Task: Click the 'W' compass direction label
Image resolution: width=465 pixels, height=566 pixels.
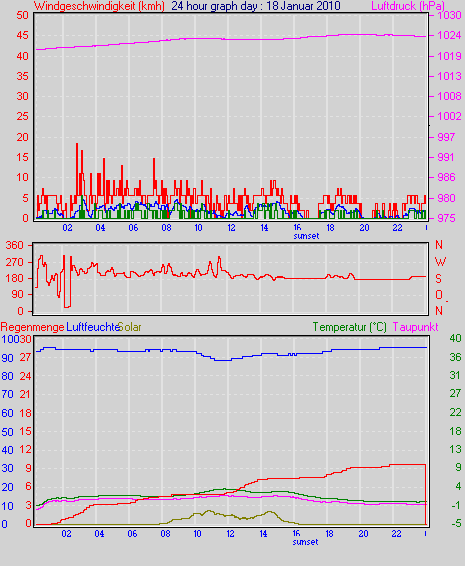Action: pyautogui.click(x=440, y=262)
